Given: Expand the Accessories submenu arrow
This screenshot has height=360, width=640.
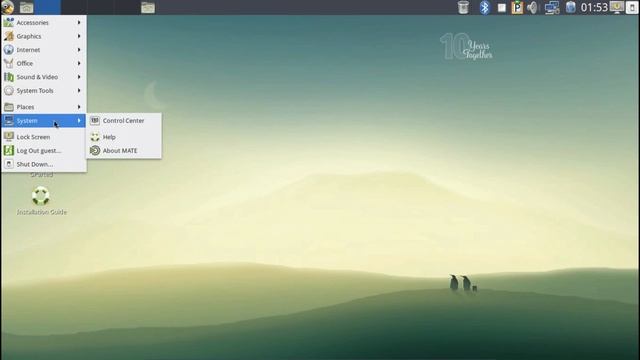Looking at the screenshot, I should point(79,22).
